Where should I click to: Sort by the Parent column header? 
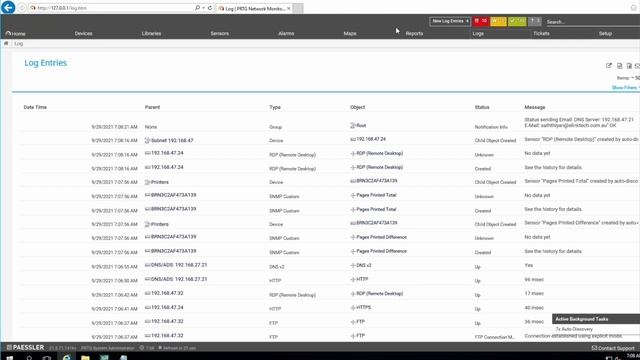click(x=152, y=107)
